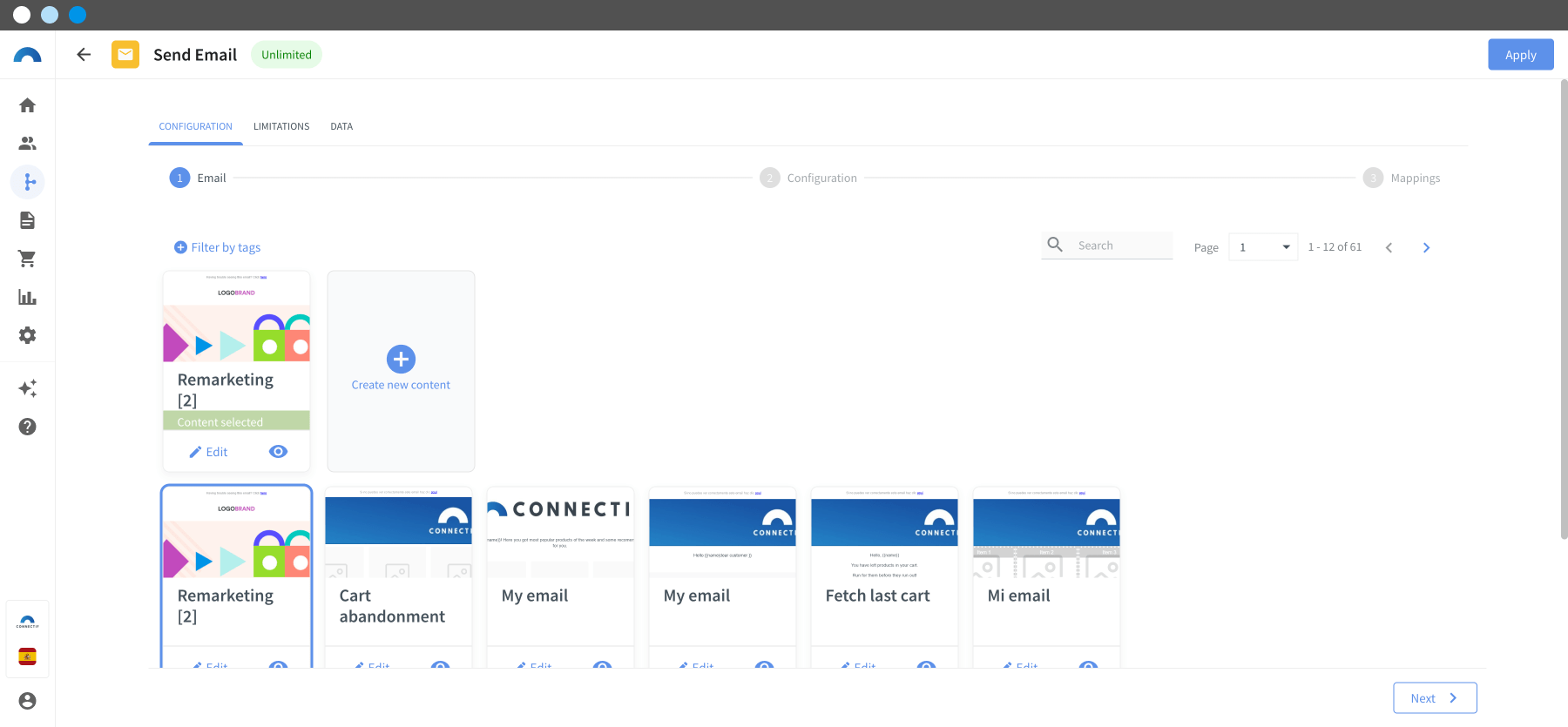Go back with the left arrow icon

click(84, 55)
